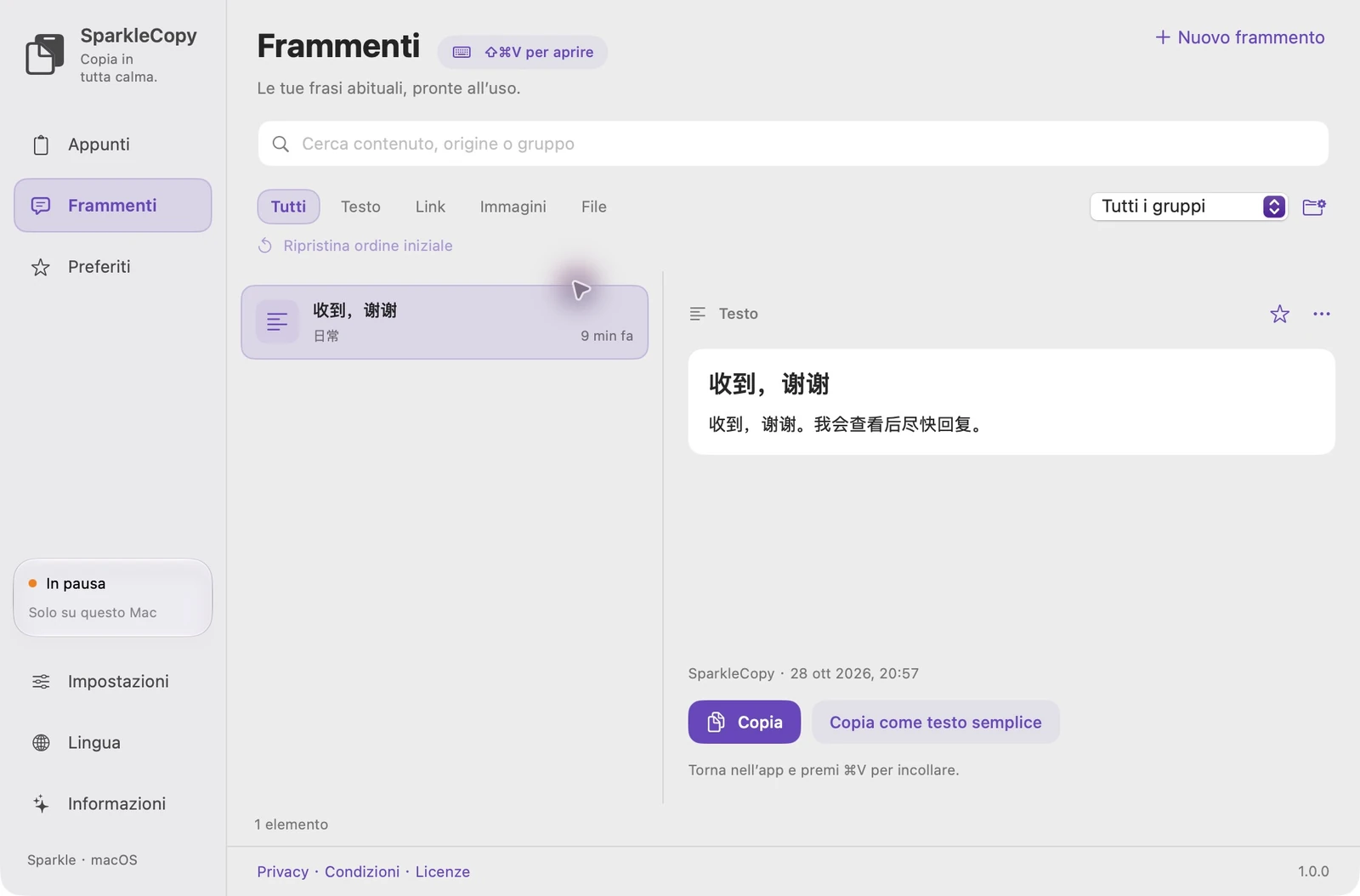Select the Tutti filter tab

(288, 207)
